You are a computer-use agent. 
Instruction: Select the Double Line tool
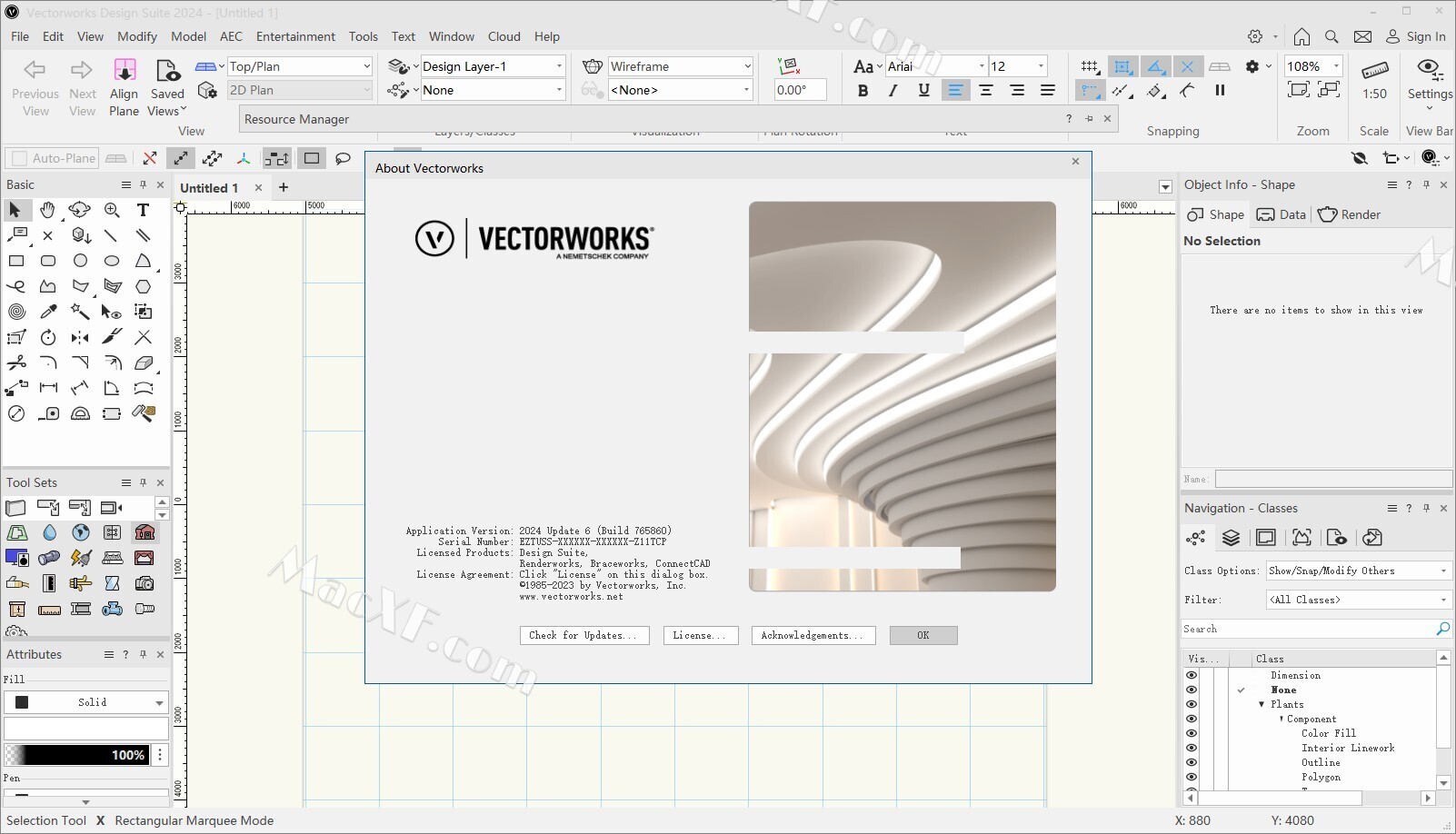[x=143, y=235]
